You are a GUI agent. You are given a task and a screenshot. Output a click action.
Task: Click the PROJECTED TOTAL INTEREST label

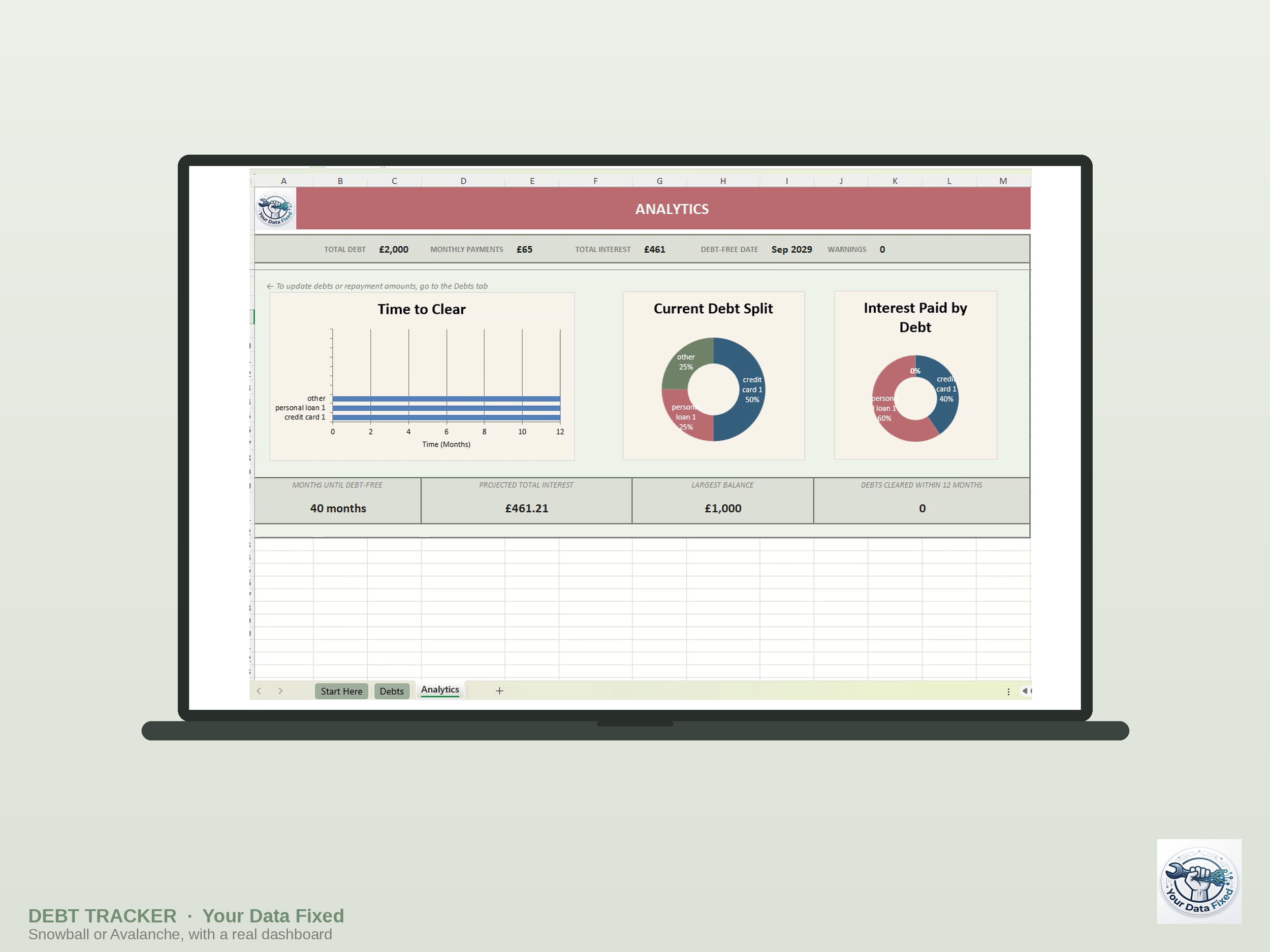(526, 485)
